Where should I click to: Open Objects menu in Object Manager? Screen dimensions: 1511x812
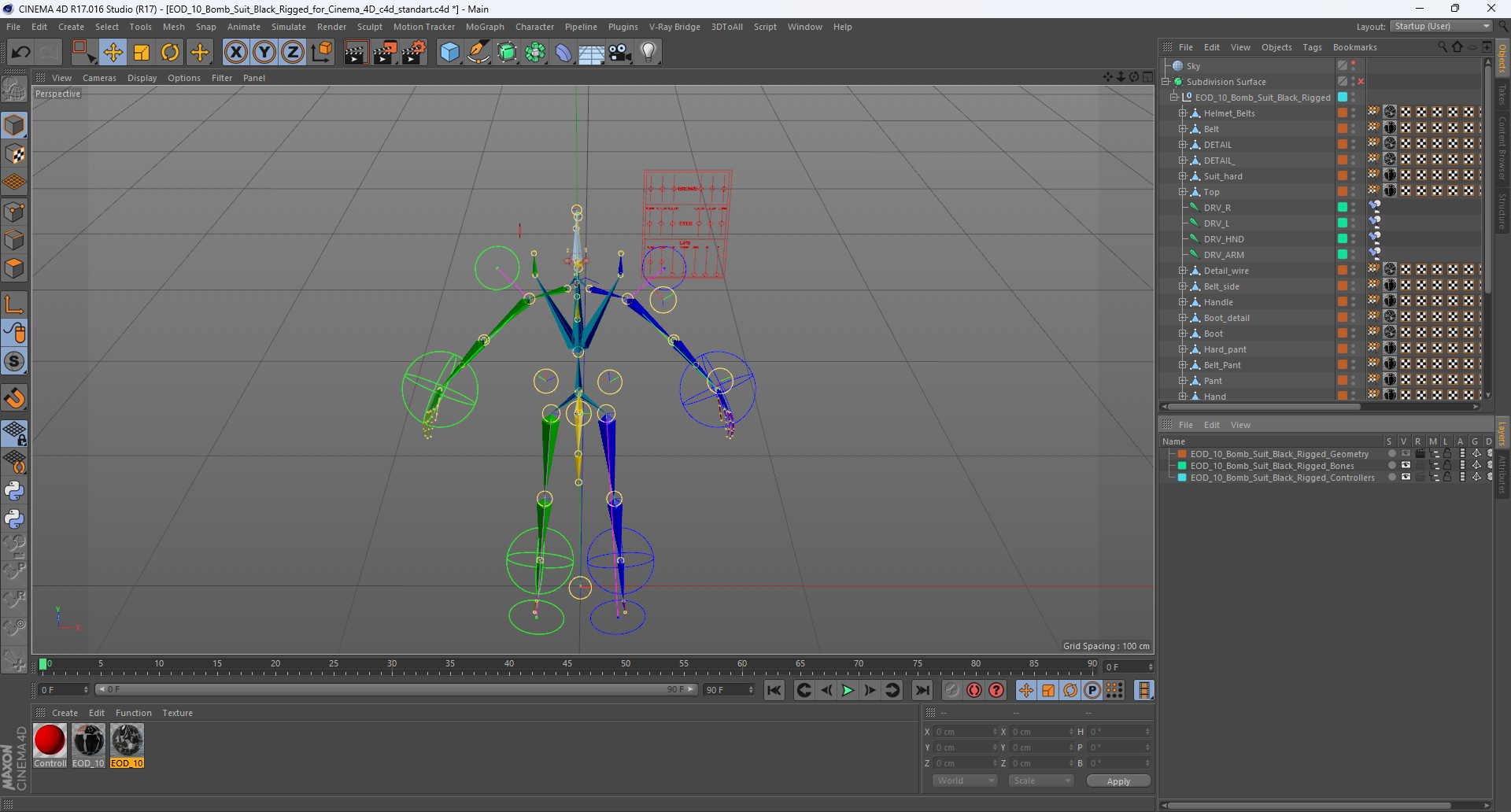1276,47
